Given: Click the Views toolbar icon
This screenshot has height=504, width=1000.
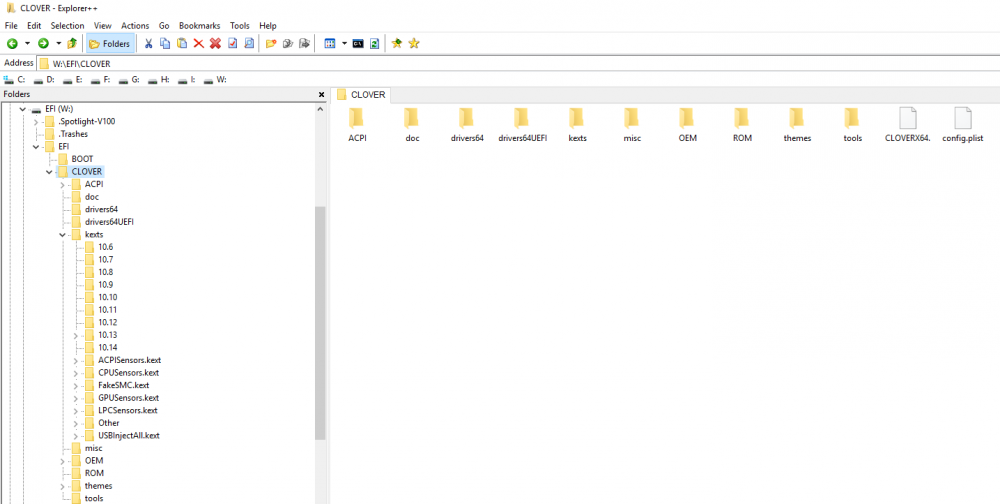Looking at the screenshot, I should coord(330,43).
